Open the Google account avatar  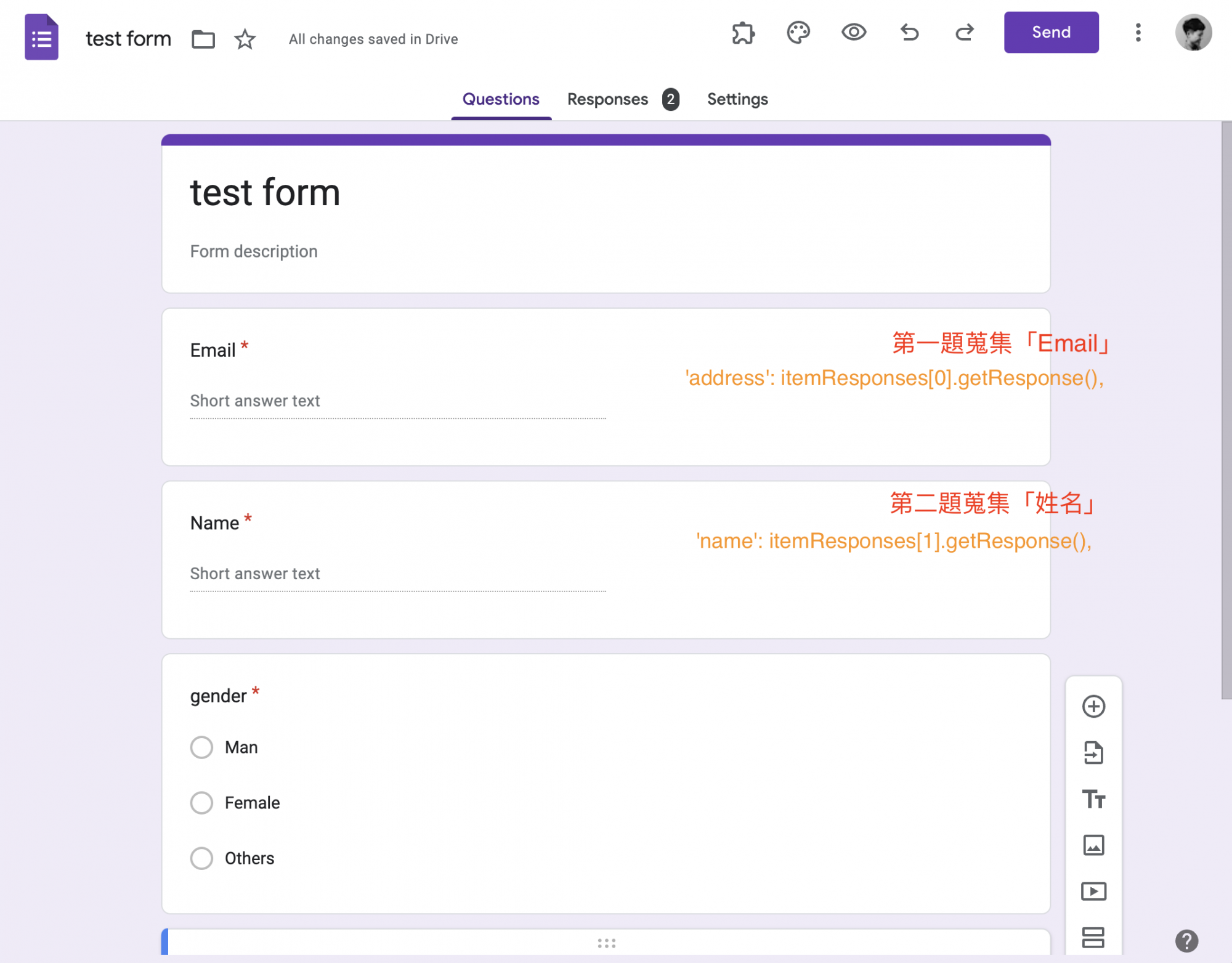pos(1193,33)
